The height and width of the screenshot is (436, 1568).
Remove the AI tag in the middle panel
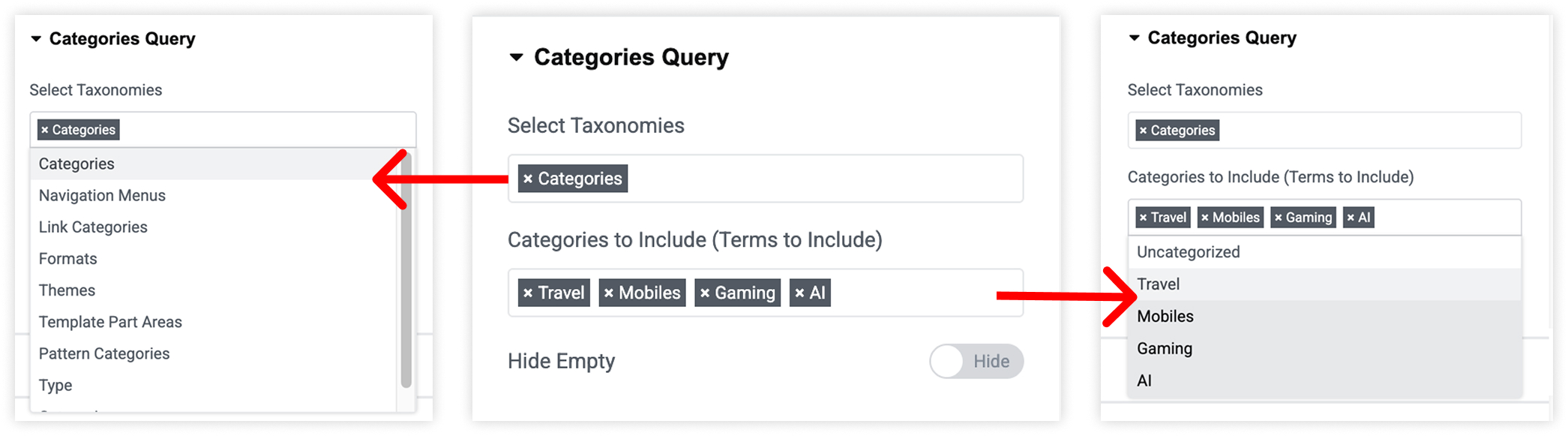799,293
